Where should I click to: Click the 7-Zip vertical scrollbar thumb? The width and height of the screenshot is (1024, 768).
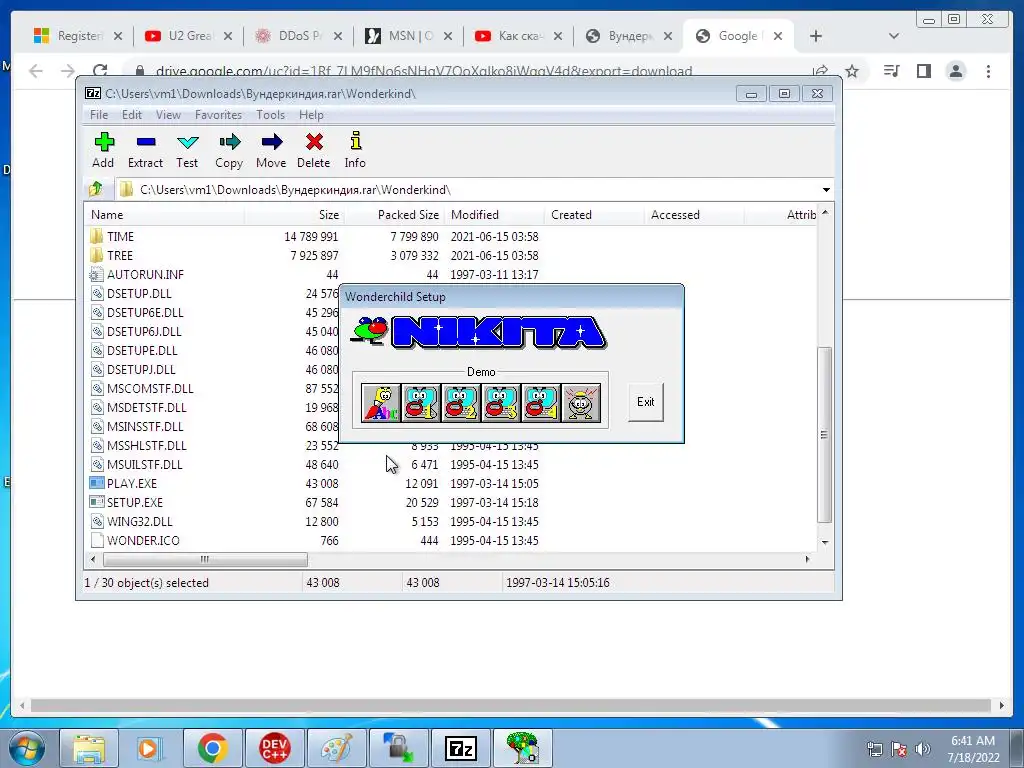click(x=825, y=434)
